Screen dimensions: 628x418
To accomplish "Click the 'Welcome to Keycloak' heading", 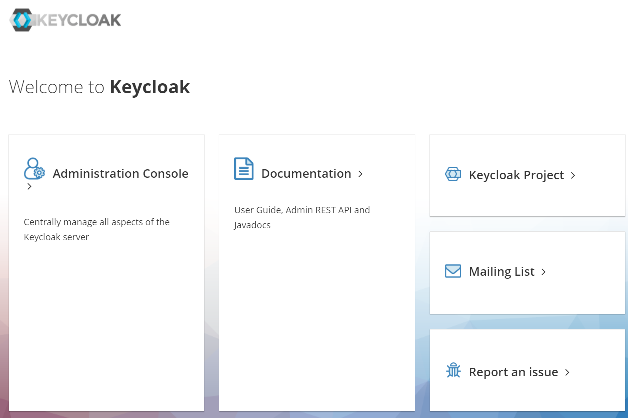I will [x=99, y=87].
